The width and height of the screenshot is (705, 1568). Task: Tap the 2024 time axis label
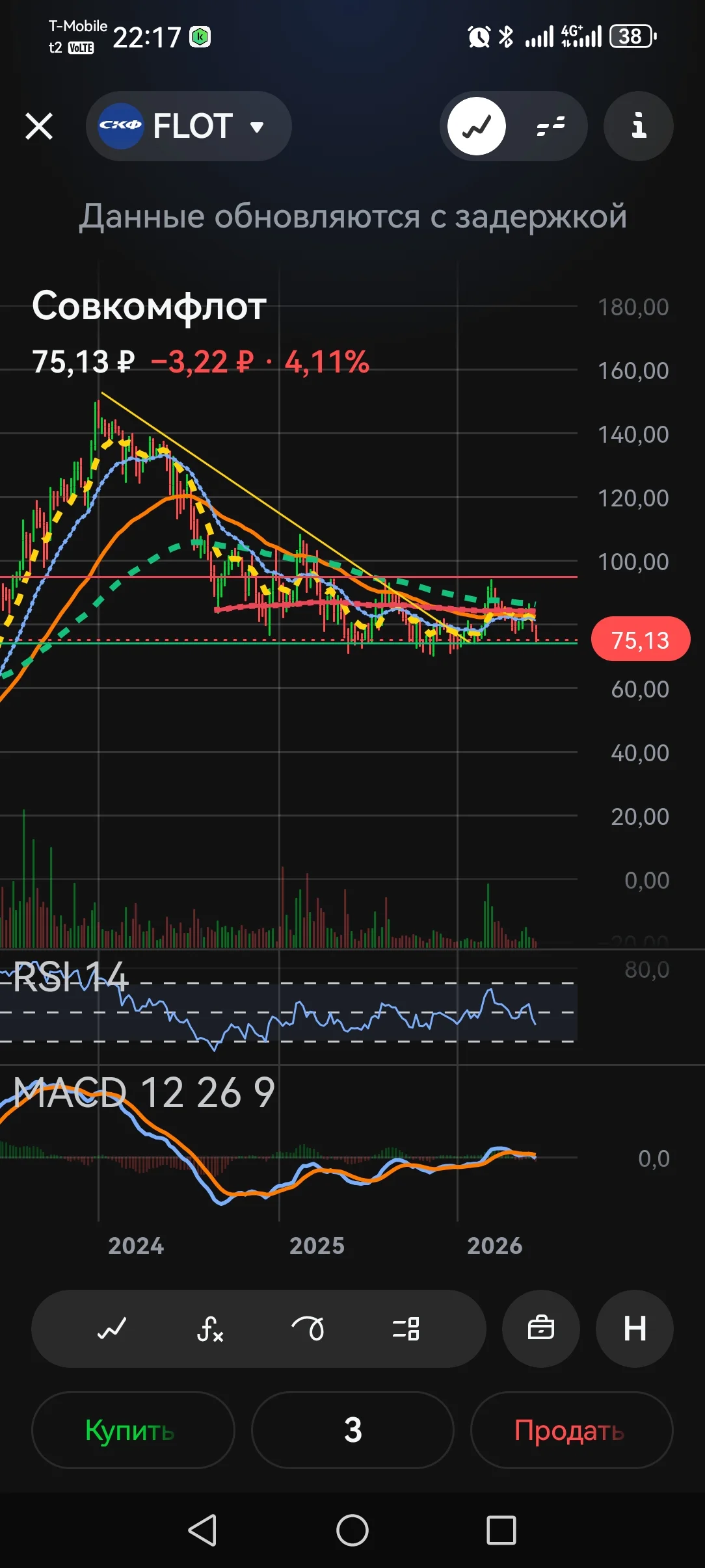(x=136, y=1246)
